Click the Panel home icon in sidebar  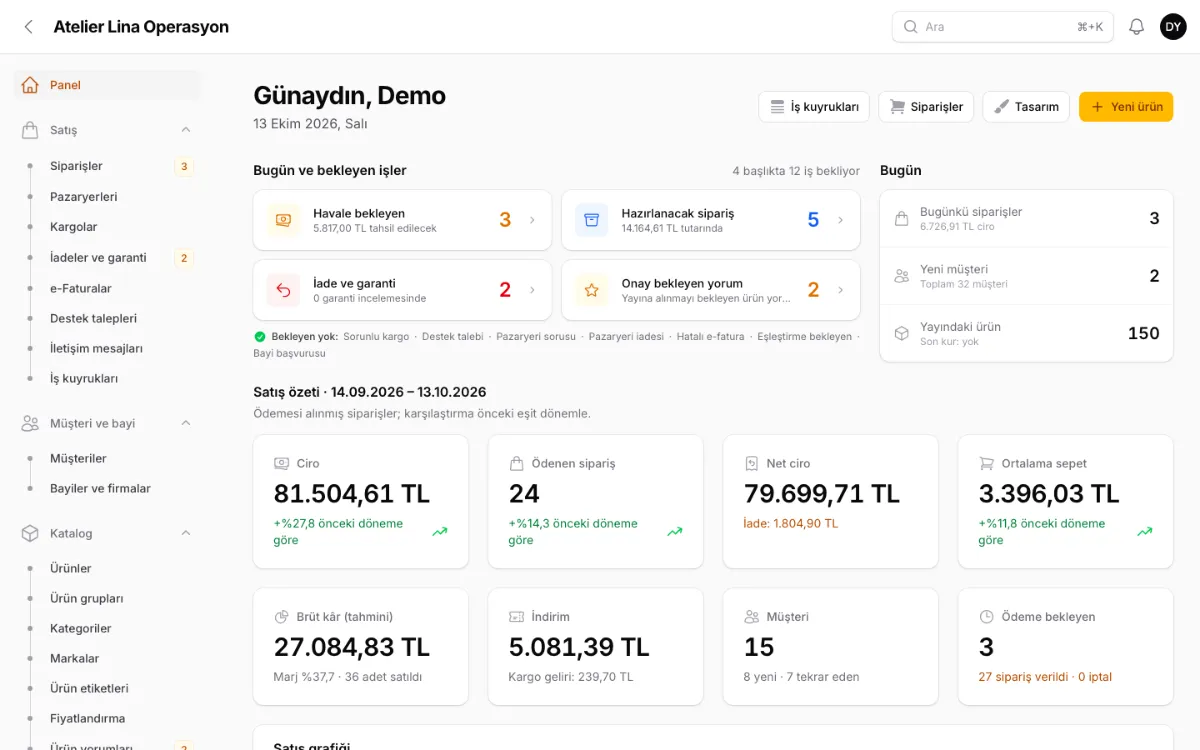coord(30,85)
